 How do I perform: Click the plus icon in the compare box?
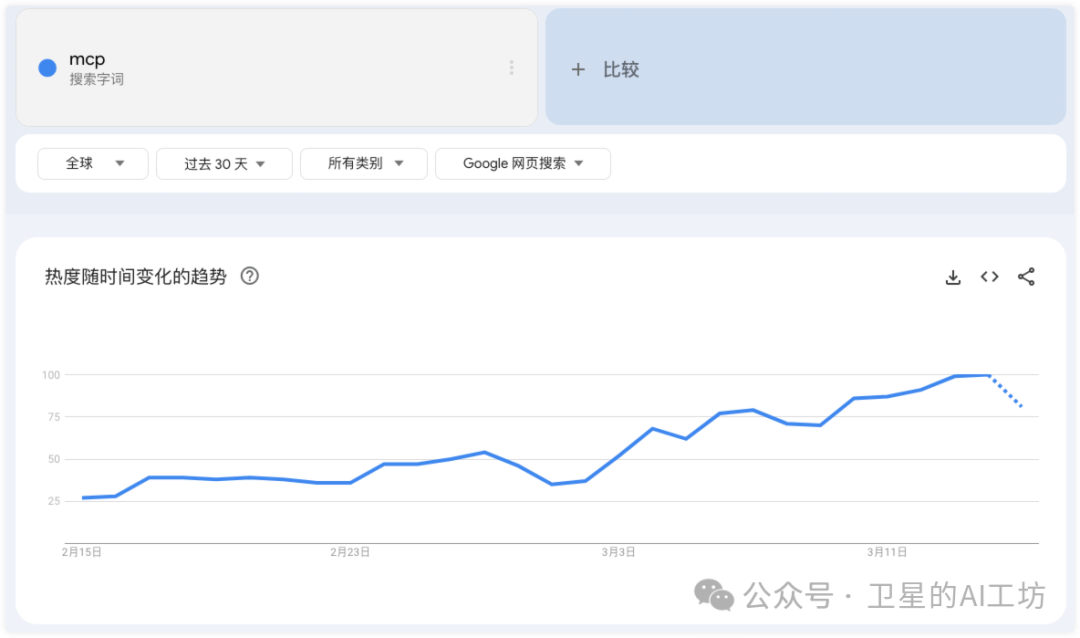[578, 69]
